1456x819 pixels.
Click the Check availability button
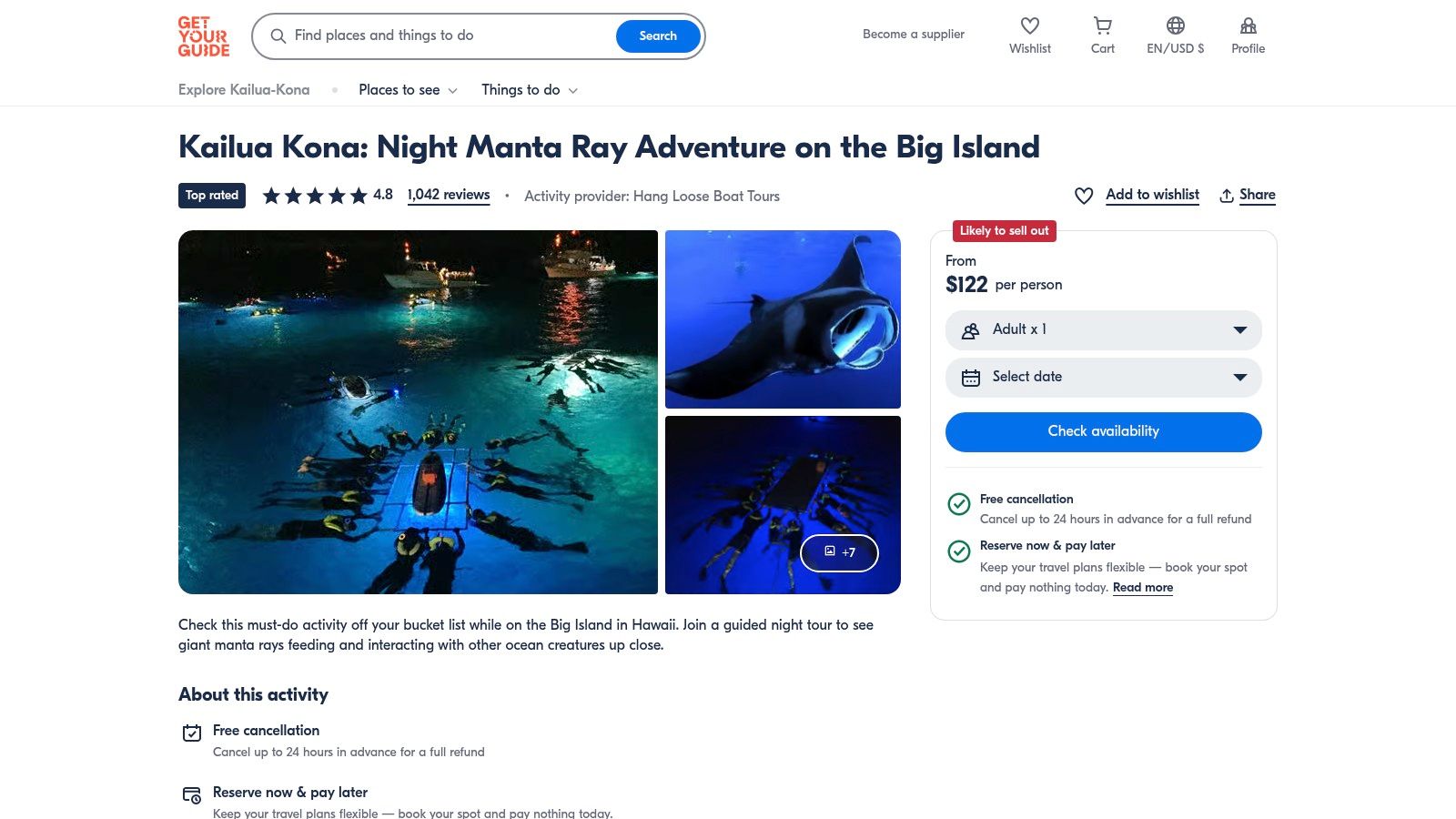click(1103, 431)
